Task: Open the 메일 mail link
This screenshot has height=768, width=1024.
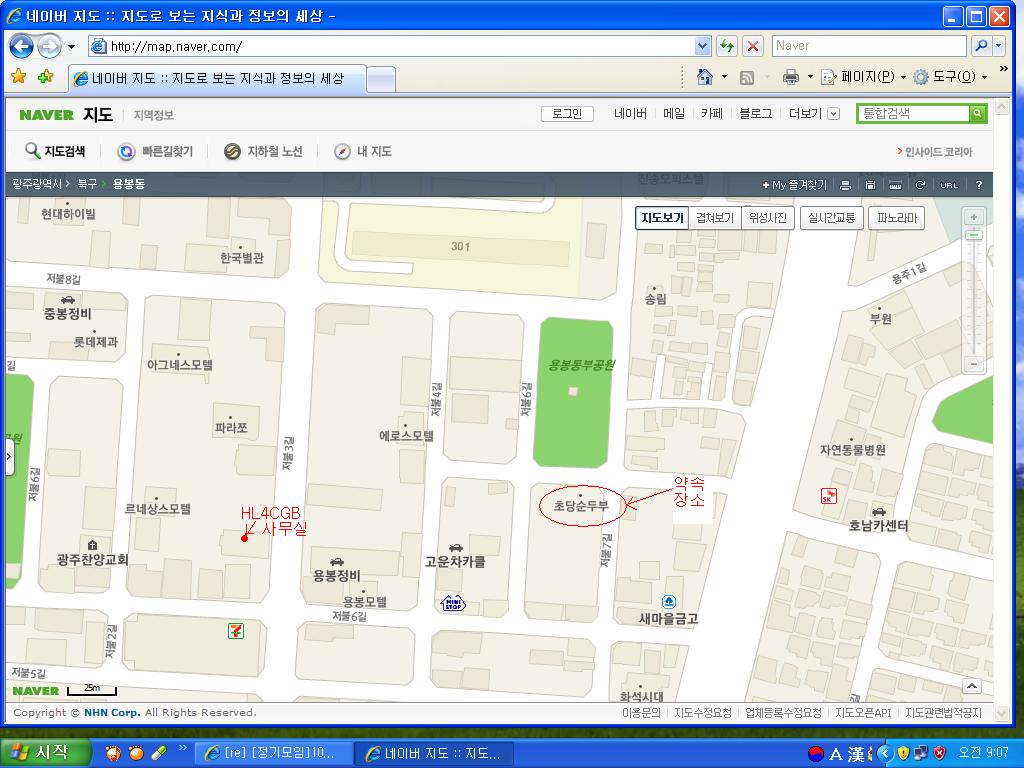Action: [x=674, y=114]
